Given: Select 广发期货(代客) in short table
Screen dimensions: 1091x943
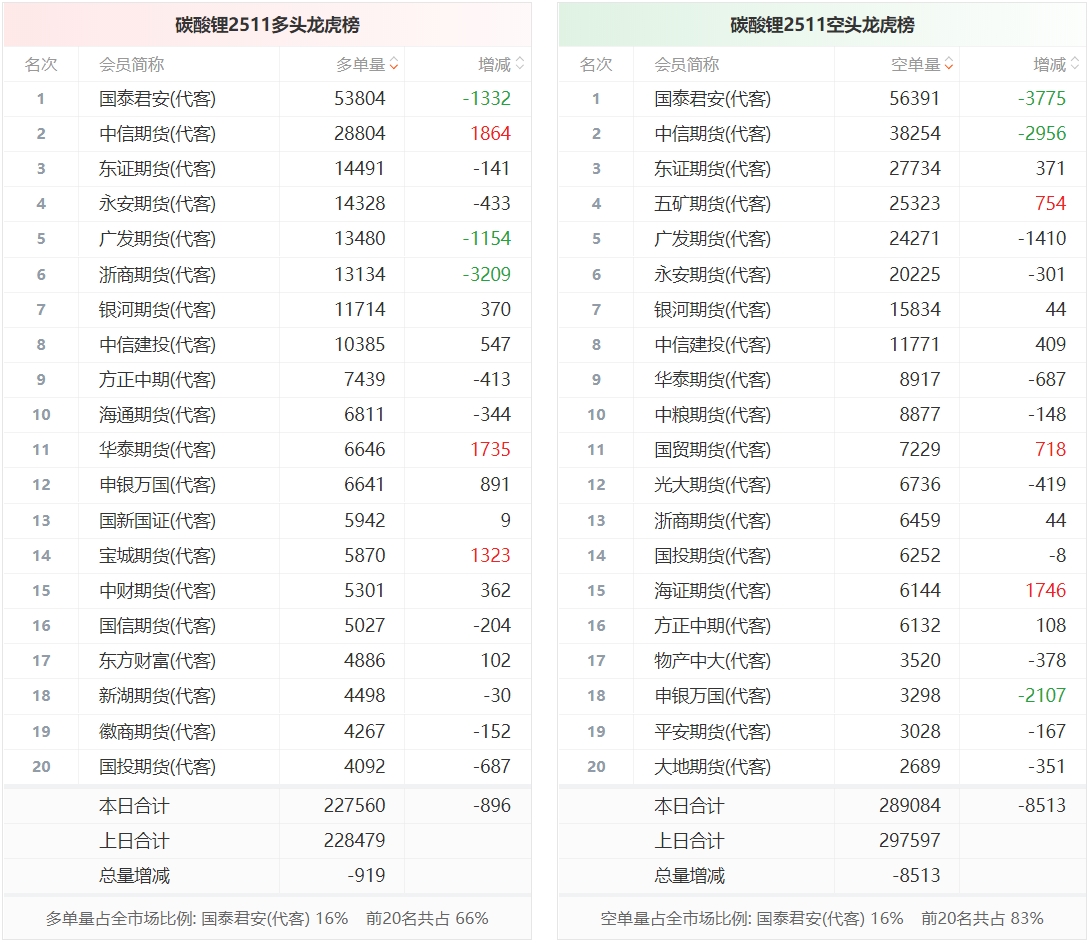Looking at the screenshot, I should pyautogui.click(x=712, y=239).
